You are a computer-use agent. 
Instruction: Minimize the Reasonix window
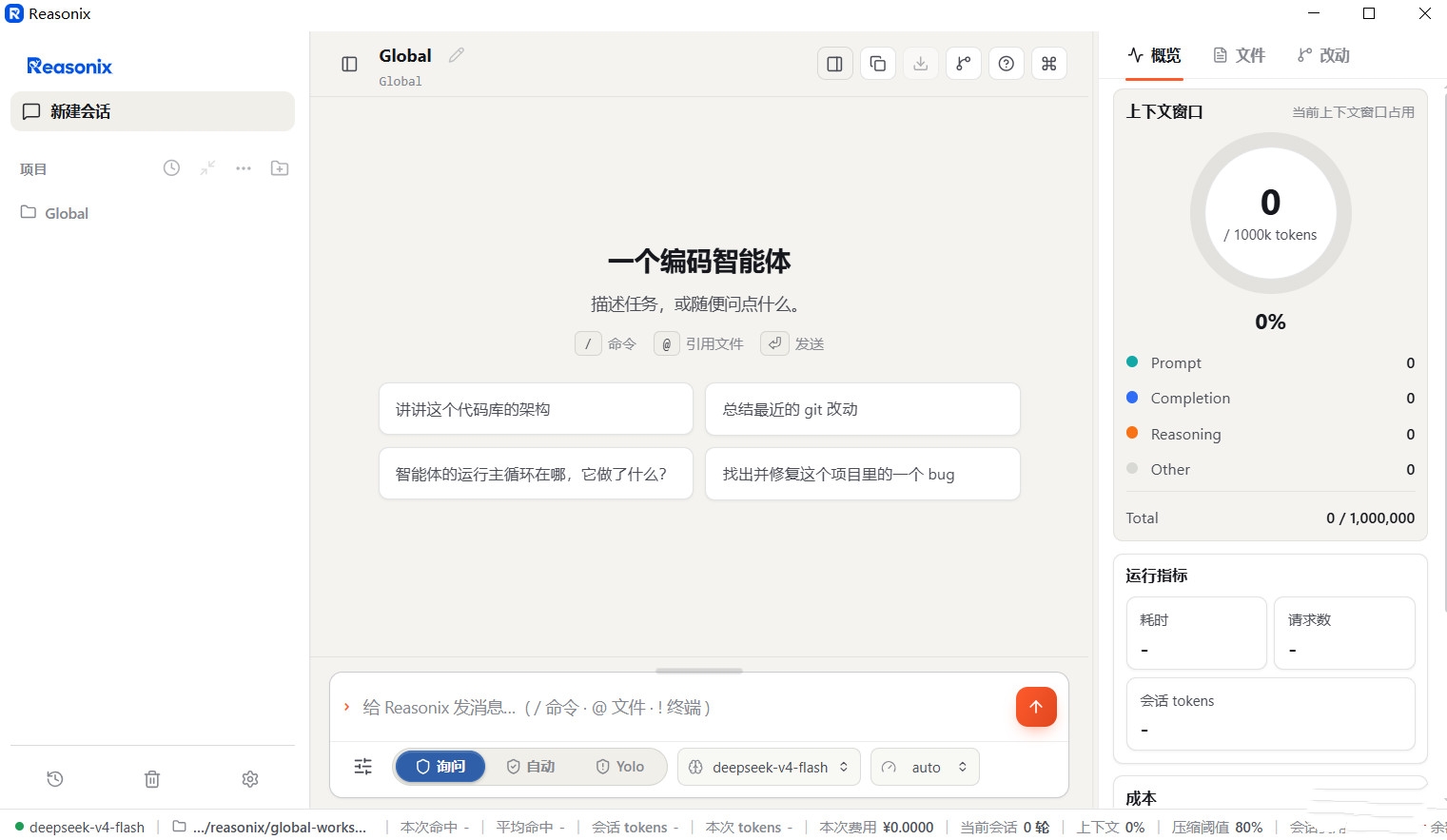click(x=1314, y=13)
